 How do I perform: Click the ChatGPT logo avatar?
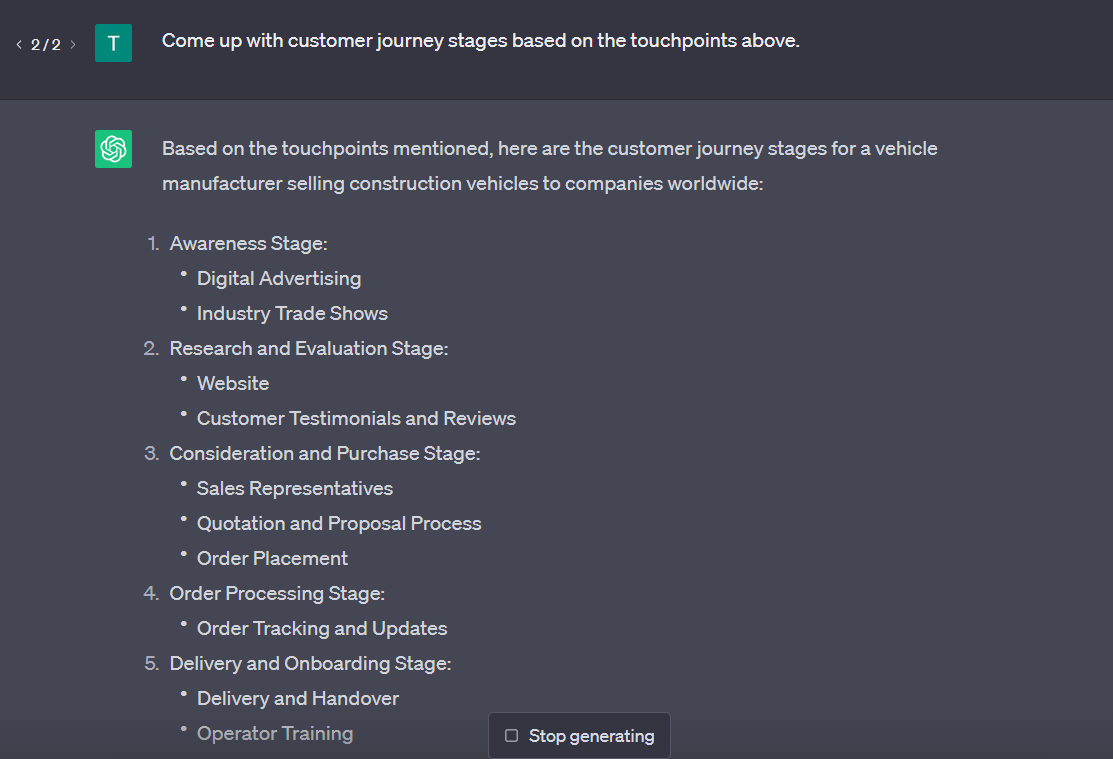114,149
